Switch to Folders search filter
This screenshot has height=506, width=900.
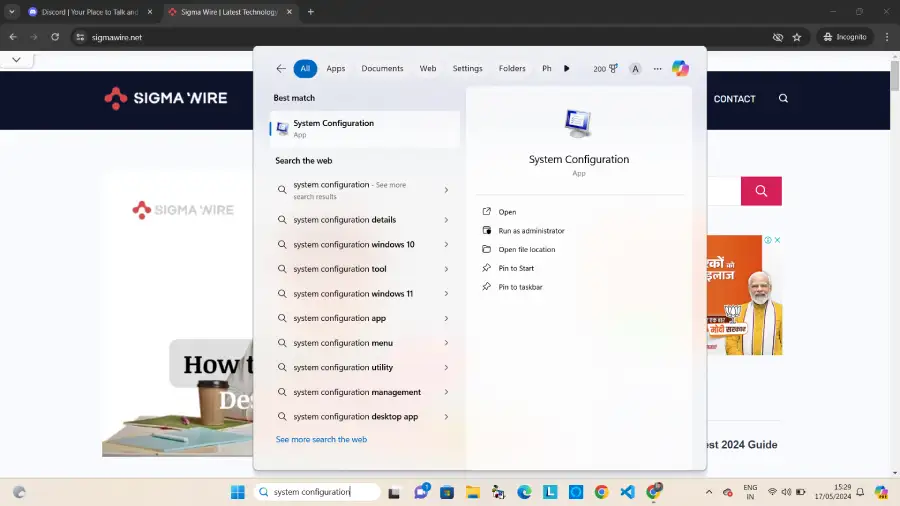[512, 68]
